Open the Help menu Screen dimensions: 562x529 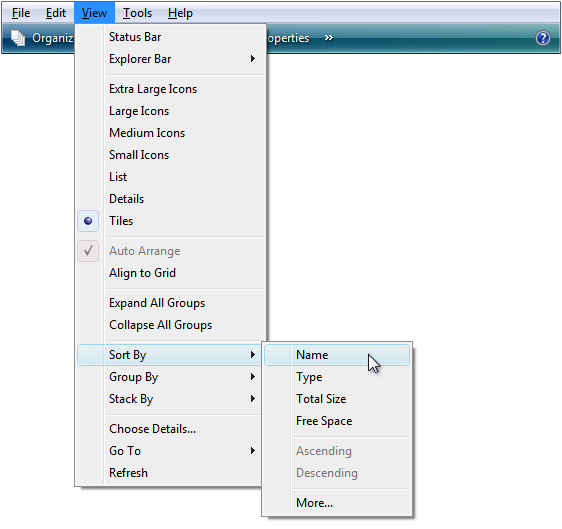[x=180, y=13]
